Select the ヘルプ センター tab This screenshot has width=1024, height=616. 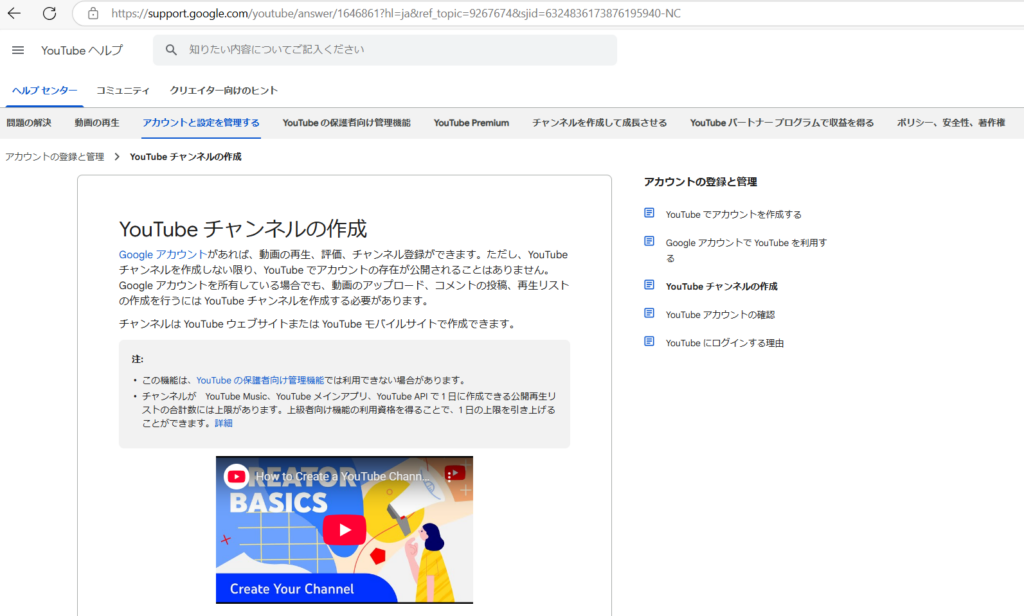coord(44,91)
